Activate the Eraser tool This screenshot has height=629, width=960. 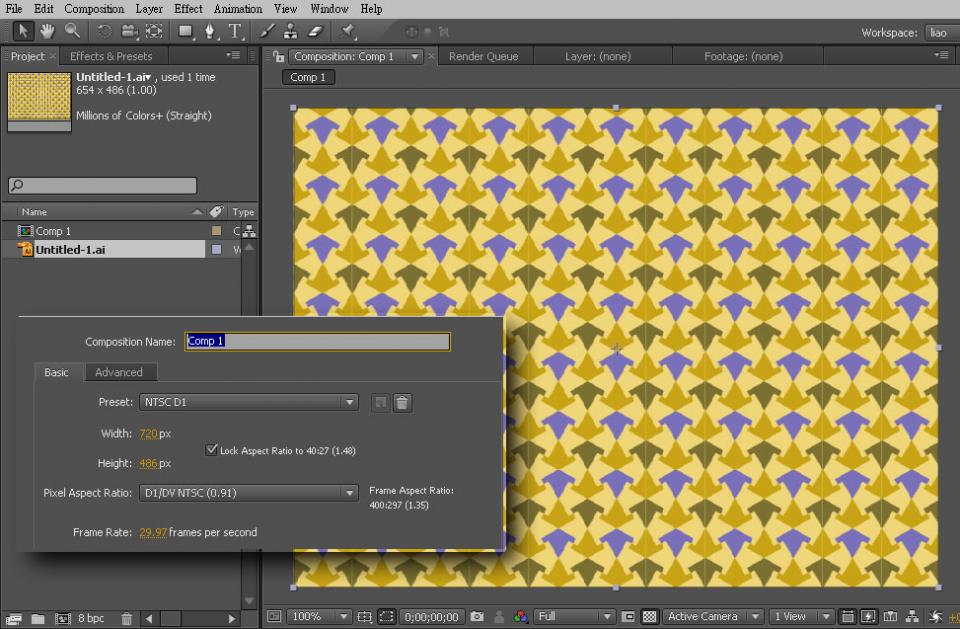tap(316, 31)
